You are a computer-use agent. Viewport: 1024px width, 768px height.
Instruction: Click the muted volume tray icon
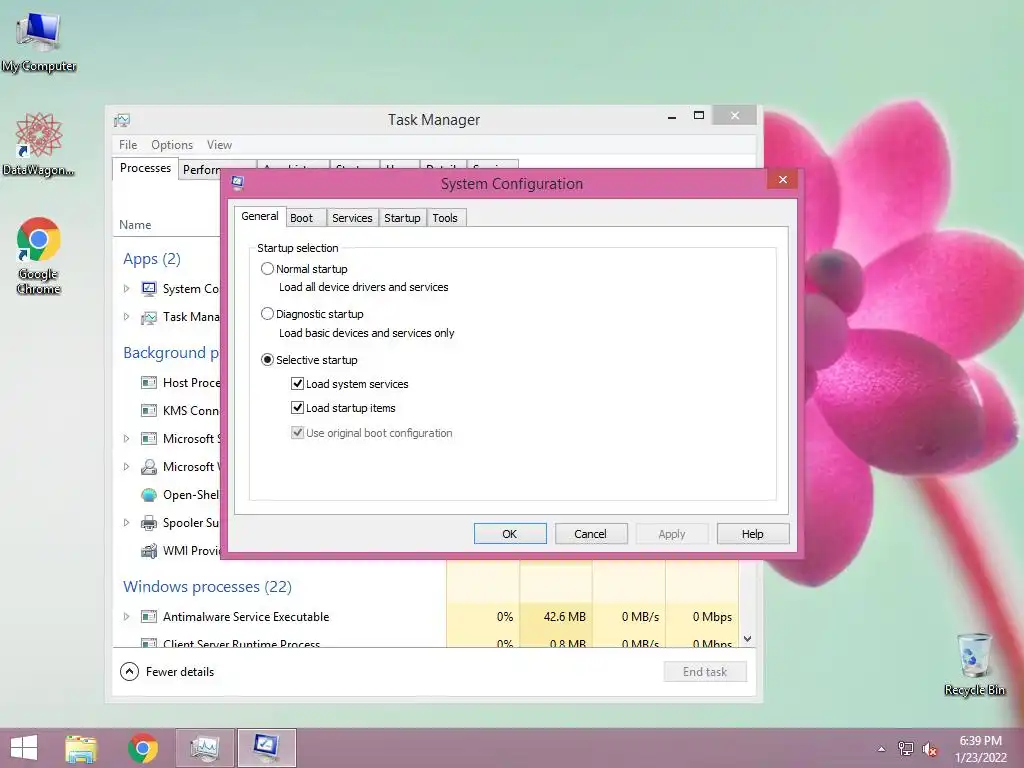[929, 749]
